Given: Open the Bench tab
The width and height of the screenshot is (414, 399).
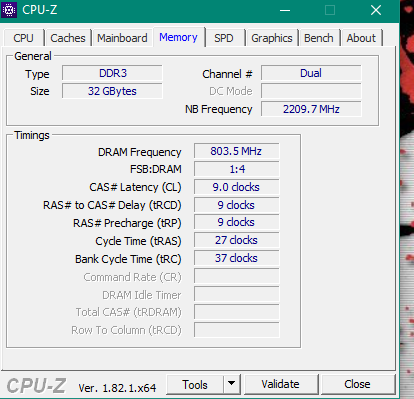Looking at the screenshot, I should coord(319,38).
